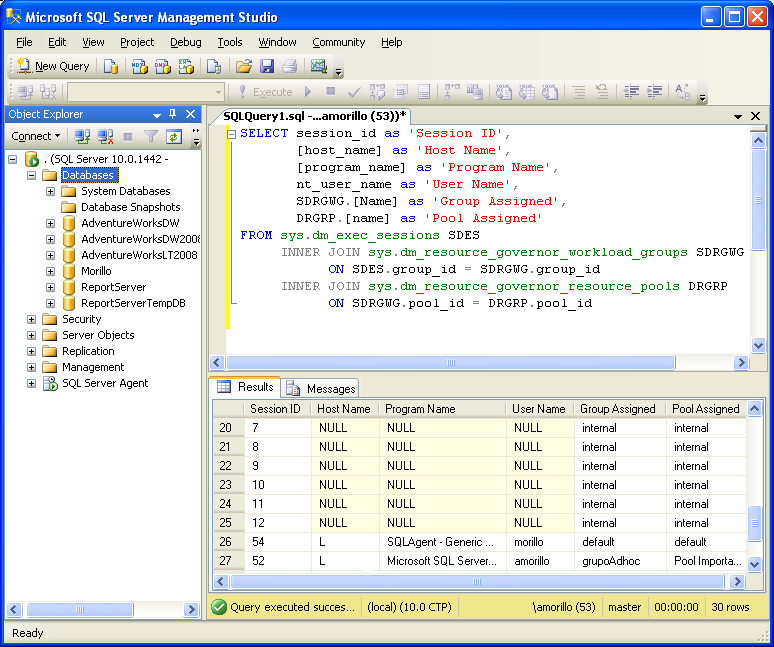
Task: Collapse the Databases folder
Action: (x=32, y=175)
